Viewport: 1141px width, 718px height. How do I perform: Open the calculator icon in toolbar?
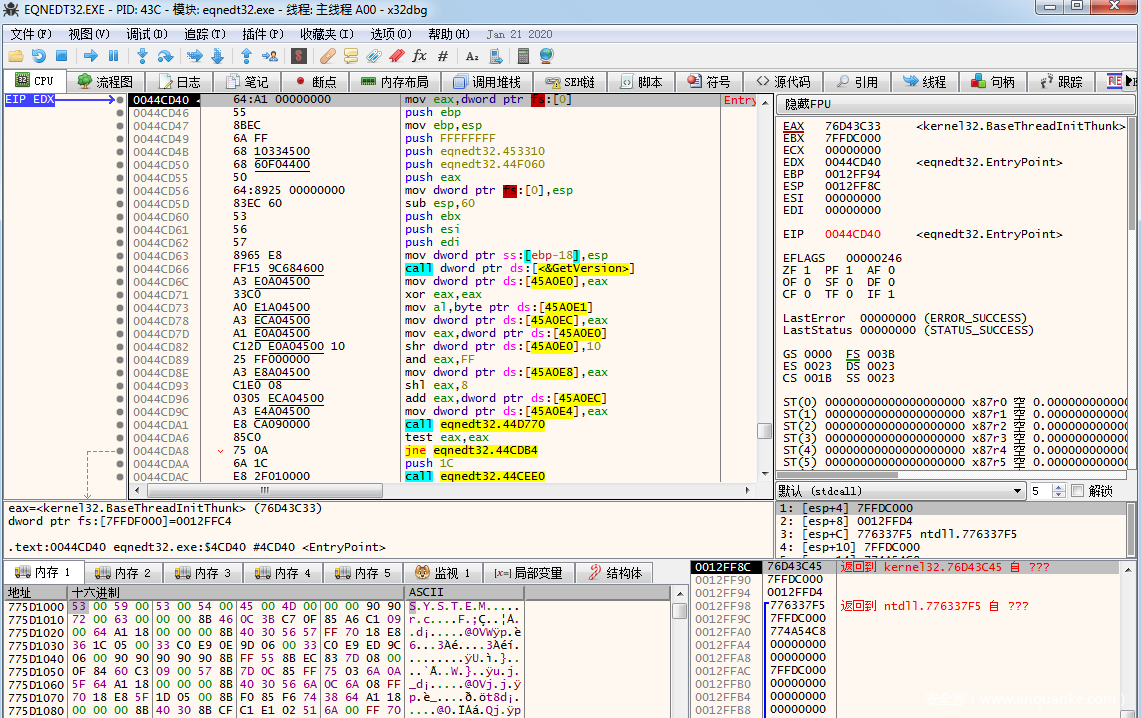[x=523, y=56]
